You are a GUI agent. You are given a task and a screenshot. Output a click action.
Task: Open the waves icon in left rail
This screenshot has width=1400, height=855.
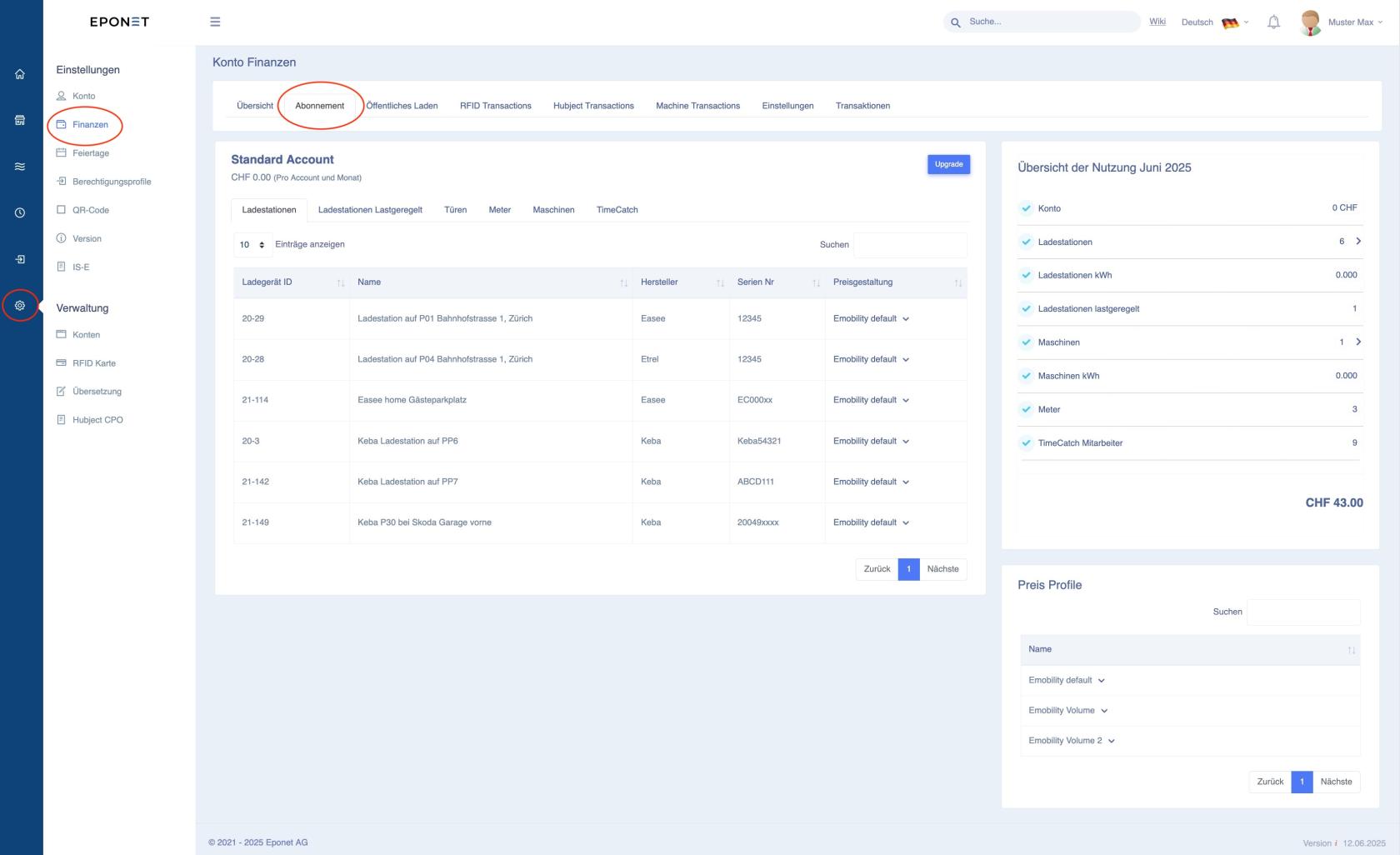tap(20, 167)
